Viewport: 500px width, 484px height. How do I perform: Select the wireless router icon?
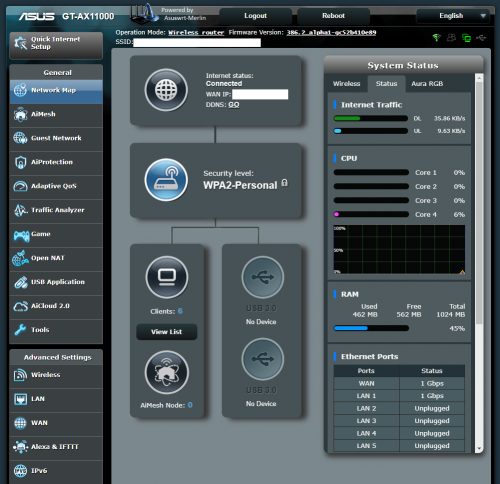point(166,180)
